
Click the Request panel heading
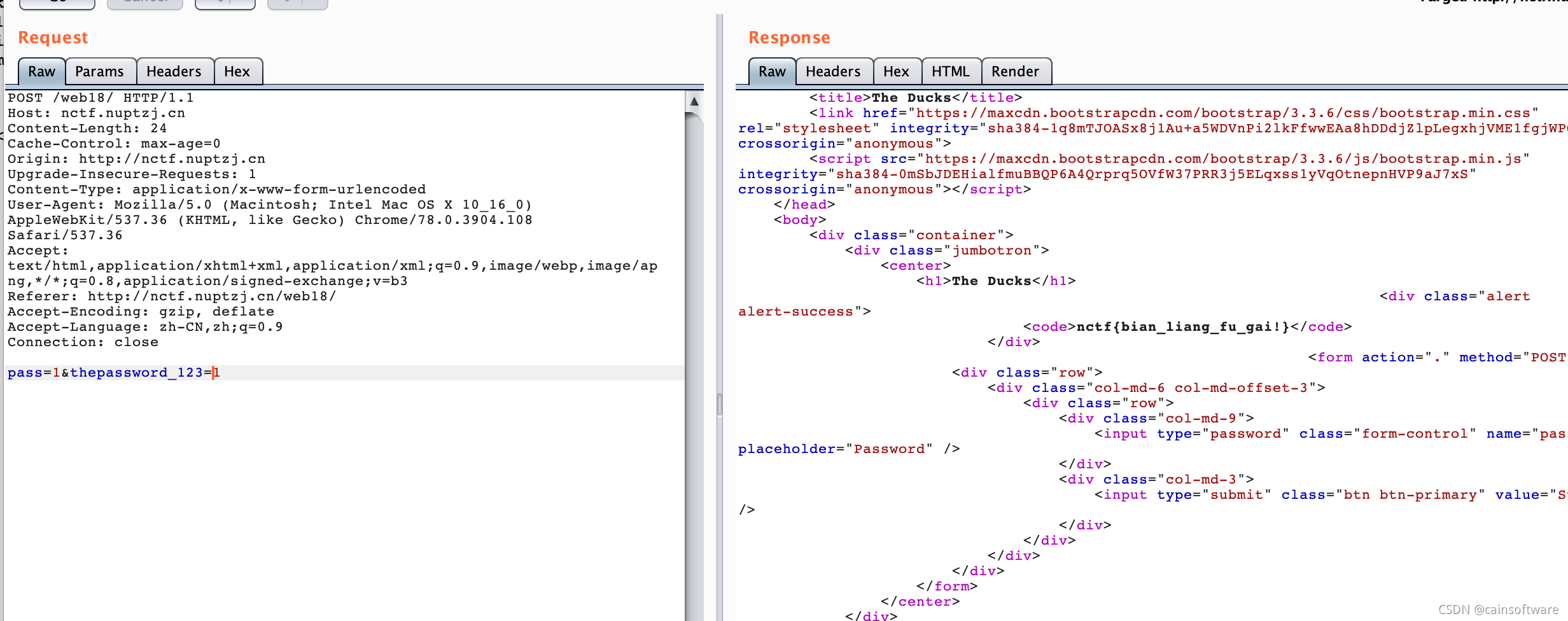[x=53, y=38]
